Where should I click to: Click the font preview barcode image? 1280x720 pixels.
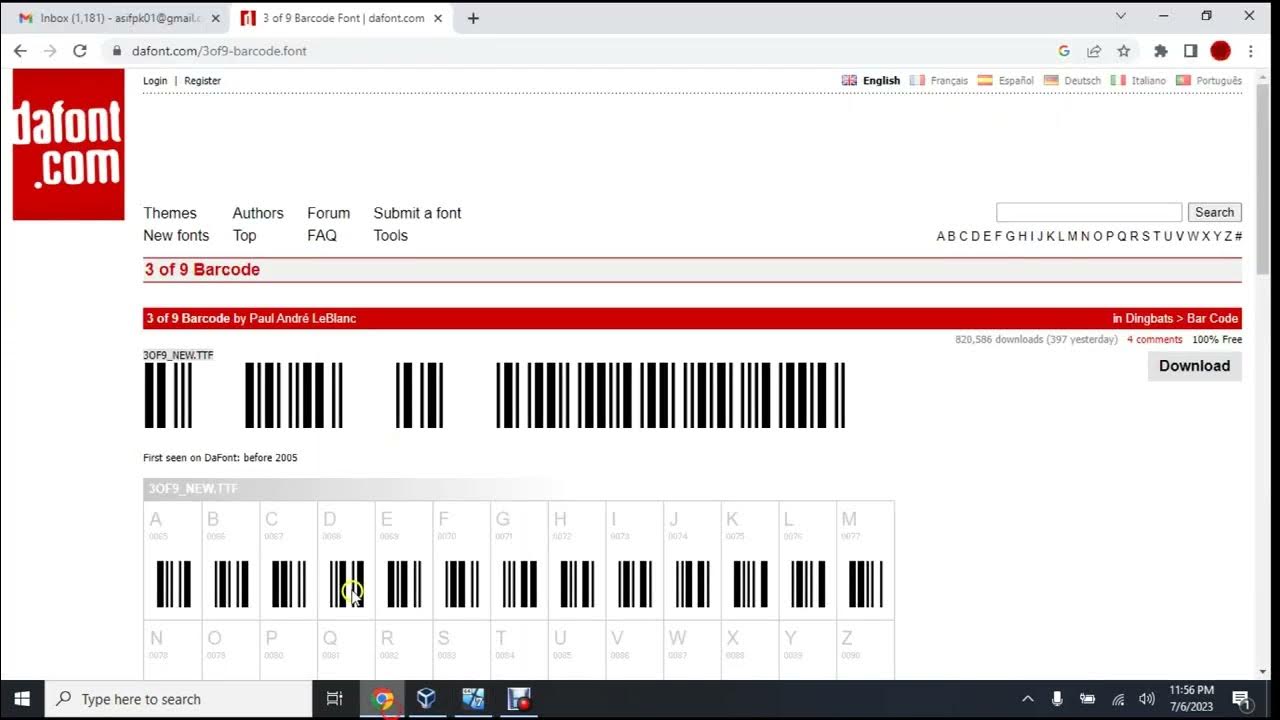495,395
